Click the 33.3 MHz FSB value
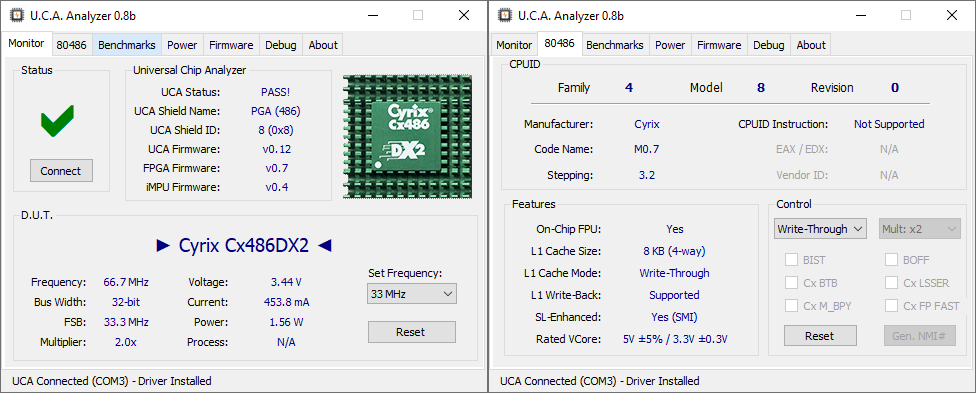Viewport: 976px width, 393px height. tap(126, 322)
